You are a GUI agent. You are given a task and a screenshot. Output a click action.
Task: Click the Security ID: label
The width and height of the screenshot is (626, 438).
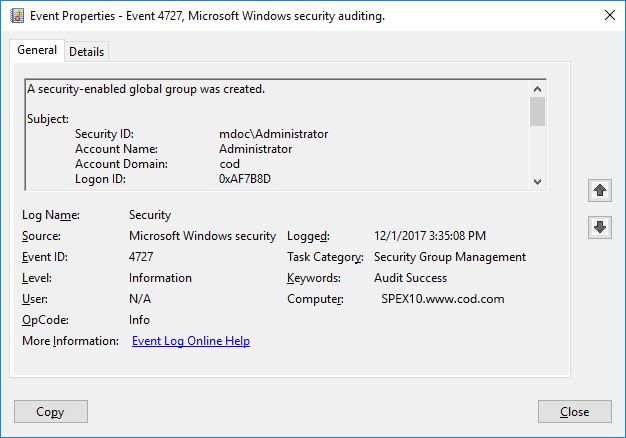(104, 134)
